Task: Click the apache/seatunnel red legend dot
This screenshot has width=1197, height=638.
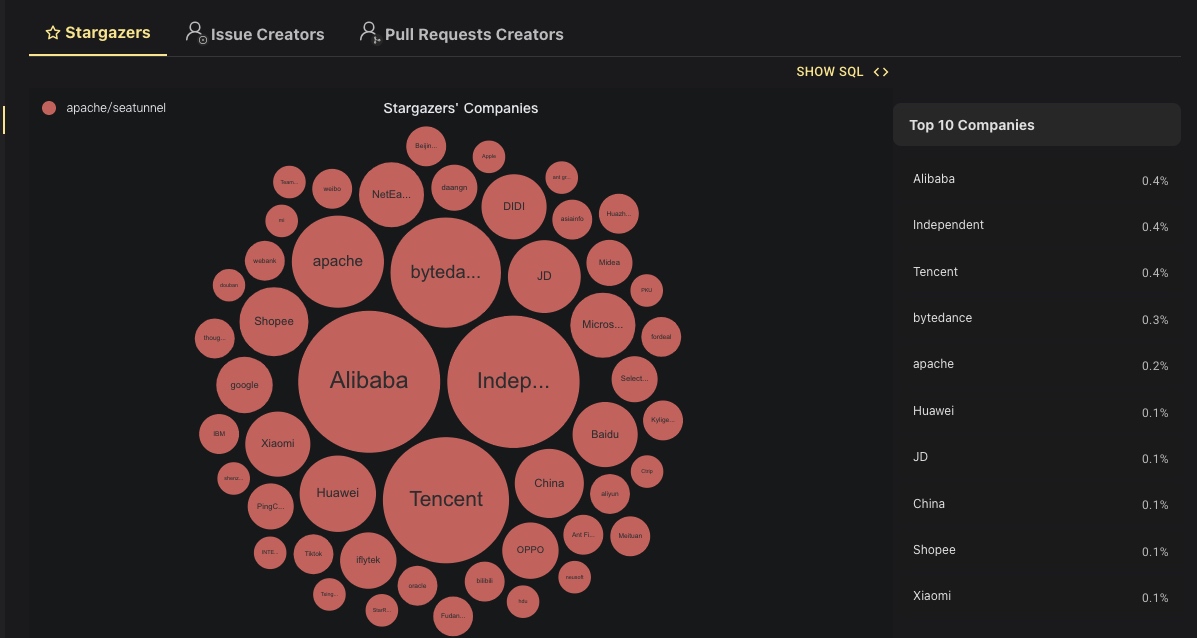Action: [x=49, y=108]
